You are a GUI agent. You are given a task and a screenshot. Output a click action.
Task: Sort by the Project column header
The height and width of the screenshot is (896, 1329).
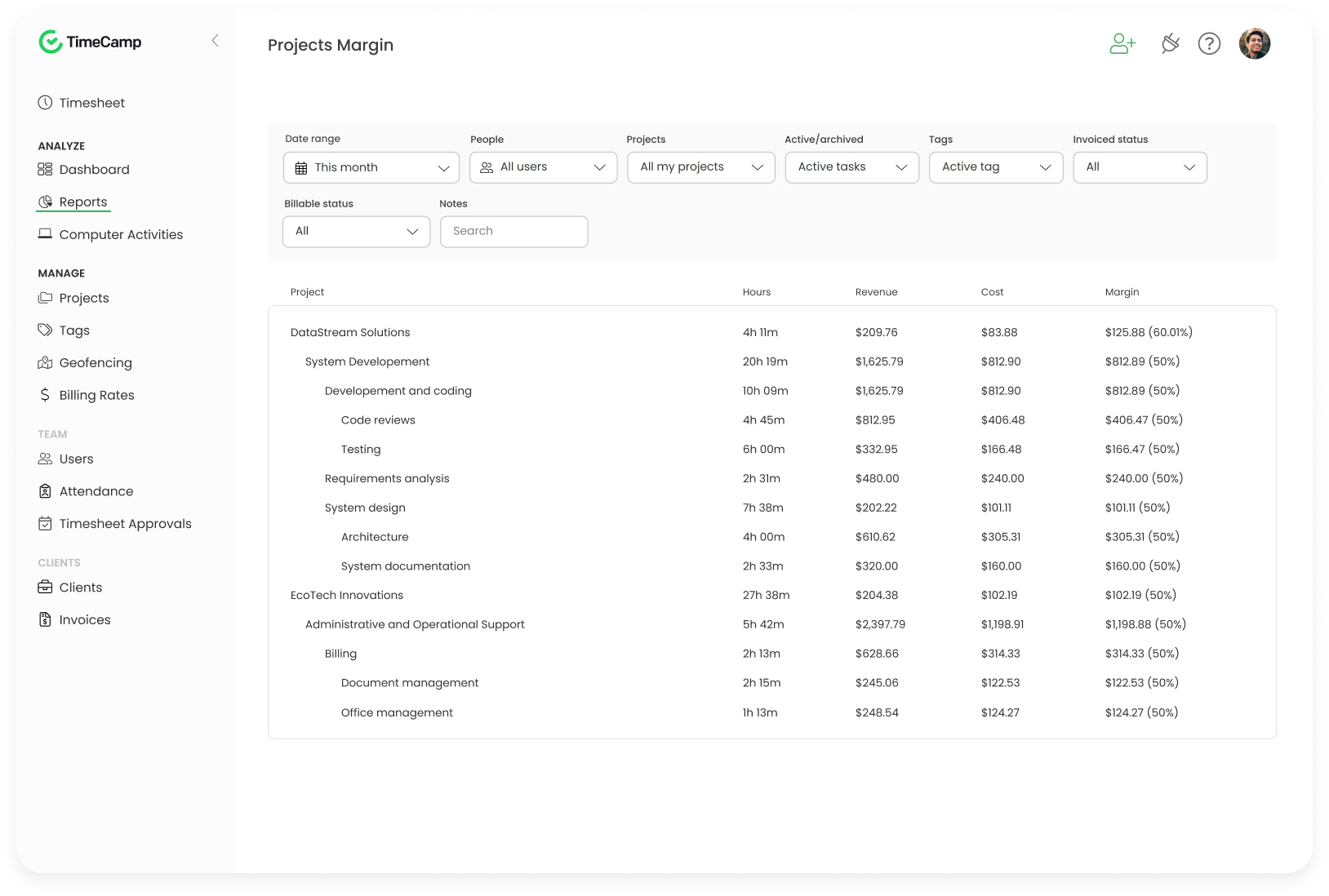coord(308,292)
